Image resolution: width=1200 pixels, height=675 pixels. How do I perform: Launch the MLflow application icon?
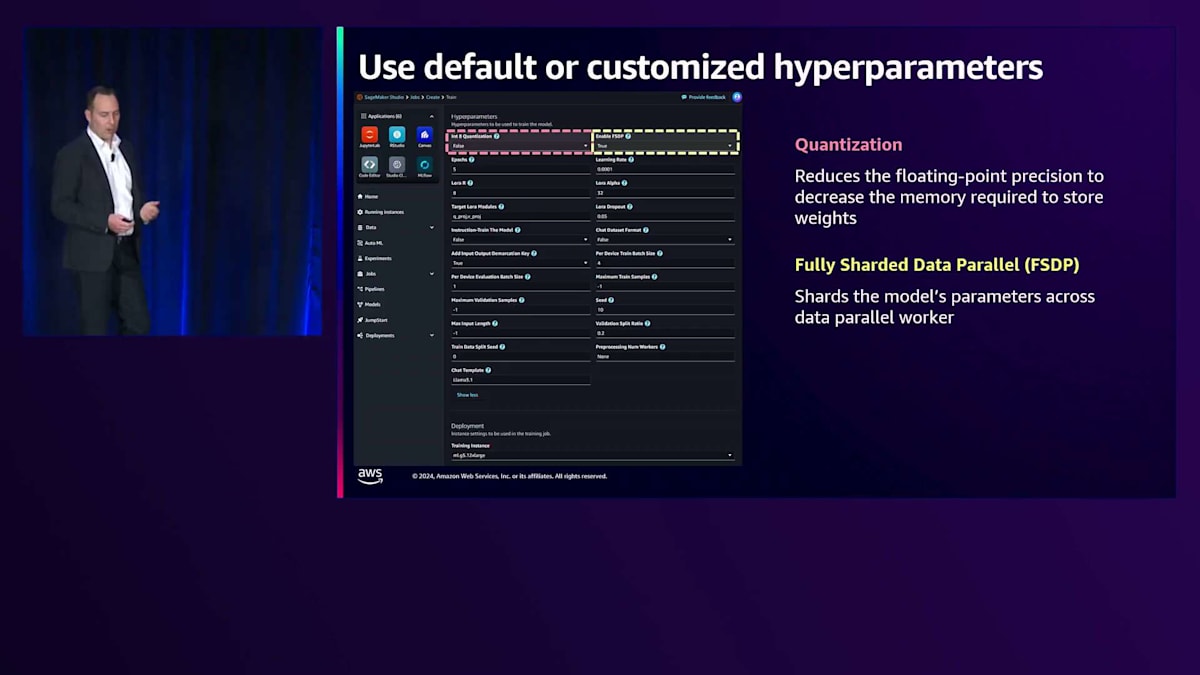pos(425,164)
